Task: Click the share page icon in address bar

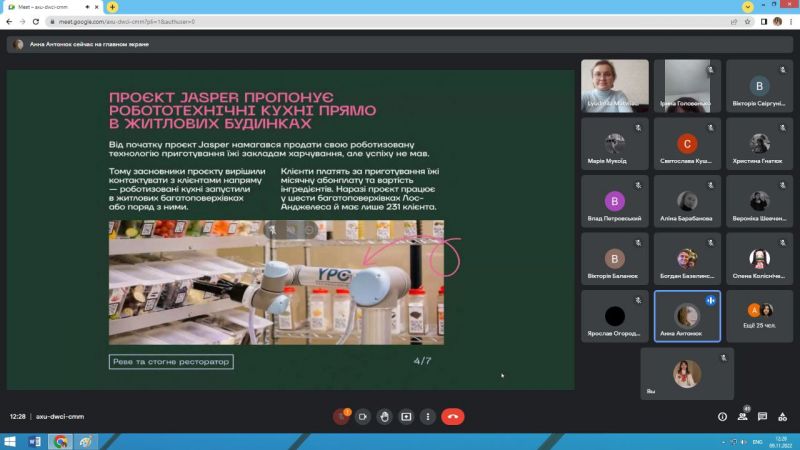Action: coord(734,22)
